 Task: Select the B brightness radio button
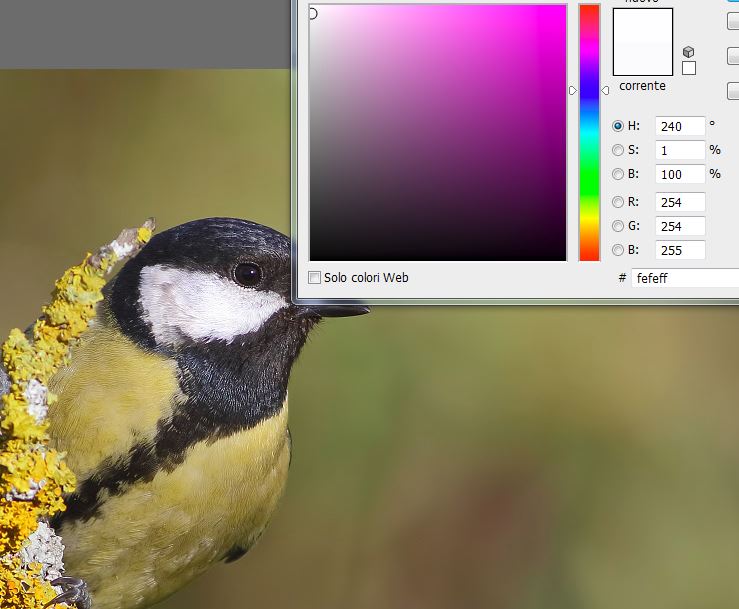click(617, 174)
